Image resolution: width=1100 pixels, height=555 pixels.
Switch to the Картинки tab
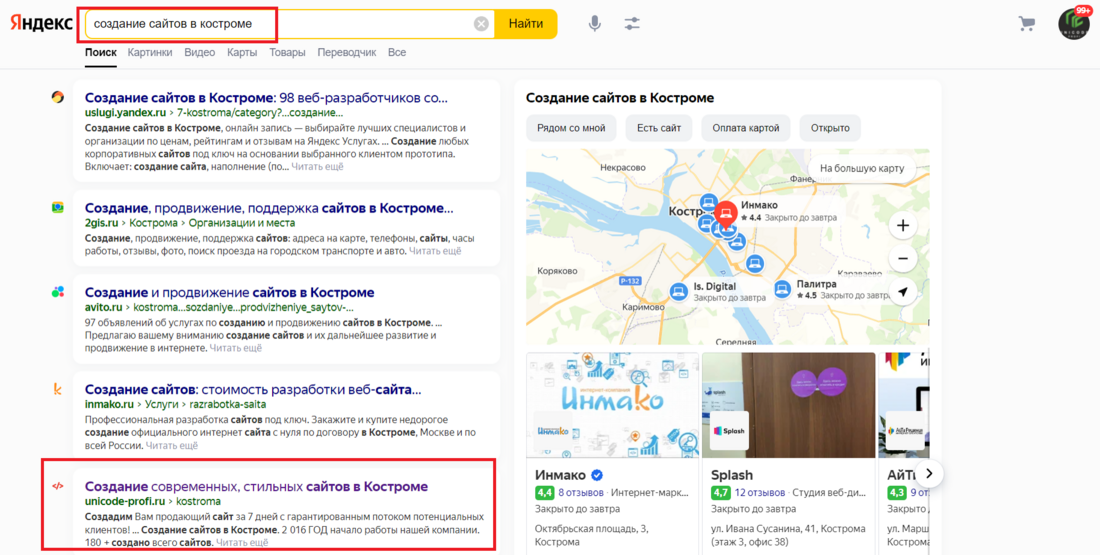point(150,53)
